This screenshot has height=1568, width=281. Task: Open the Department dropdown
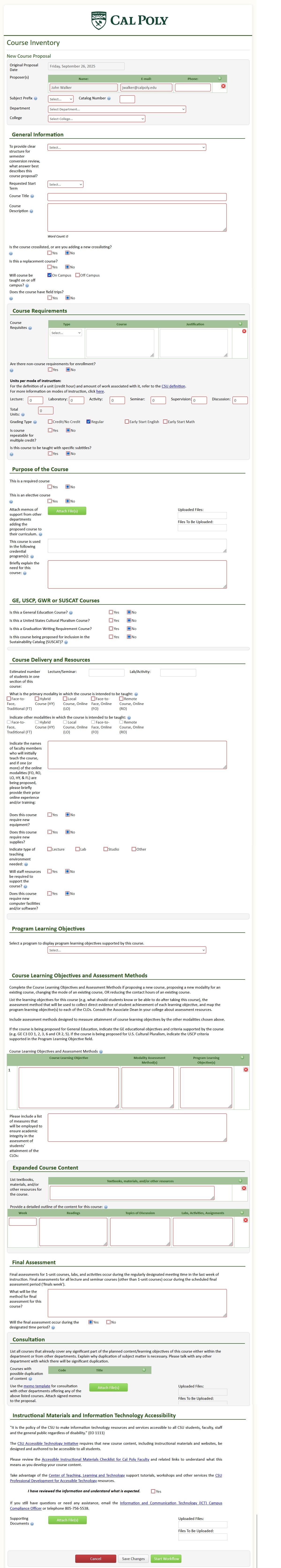pyautogui.click(x=116, y=109)
